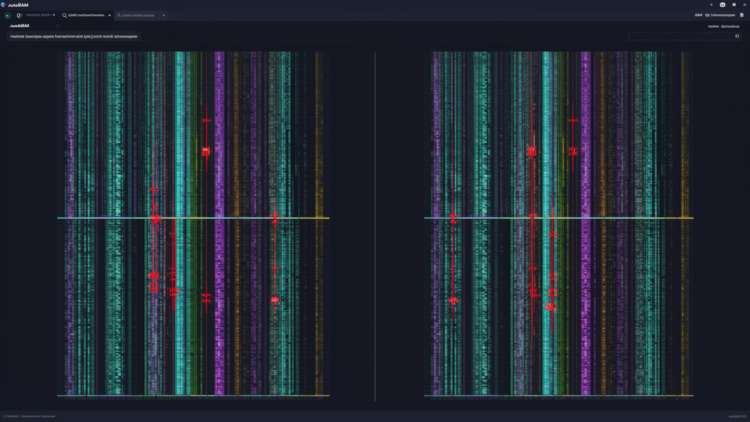Screen dimensions: 750x422
Task: Select the topmost red marker in the right alignment panel
Action: click(x=573, y=121)
